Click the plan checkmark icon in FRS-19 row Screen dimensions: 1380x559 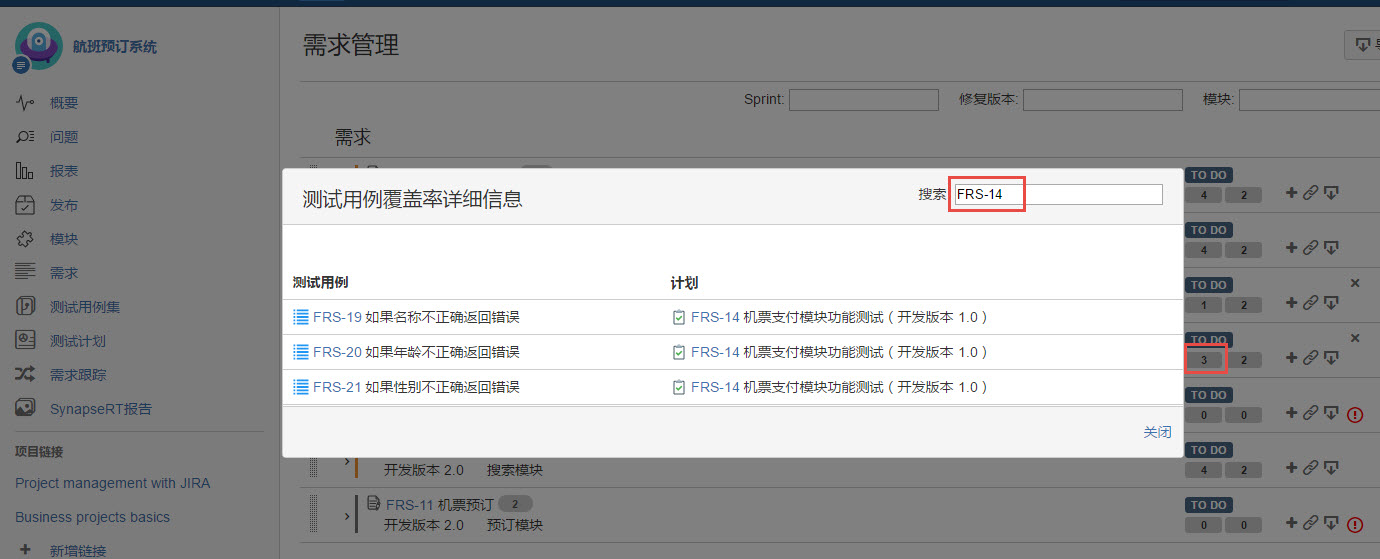[679, 317]
